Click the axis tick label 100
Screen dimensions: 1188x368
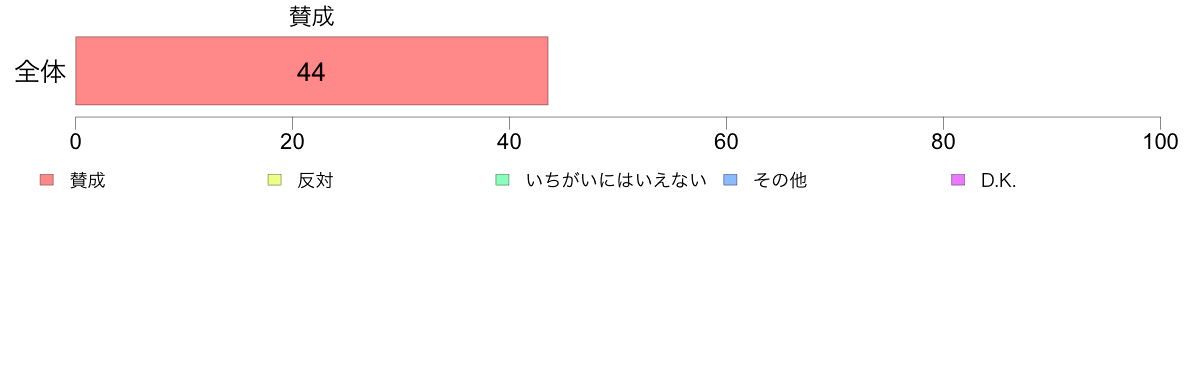coord(1160,142)
